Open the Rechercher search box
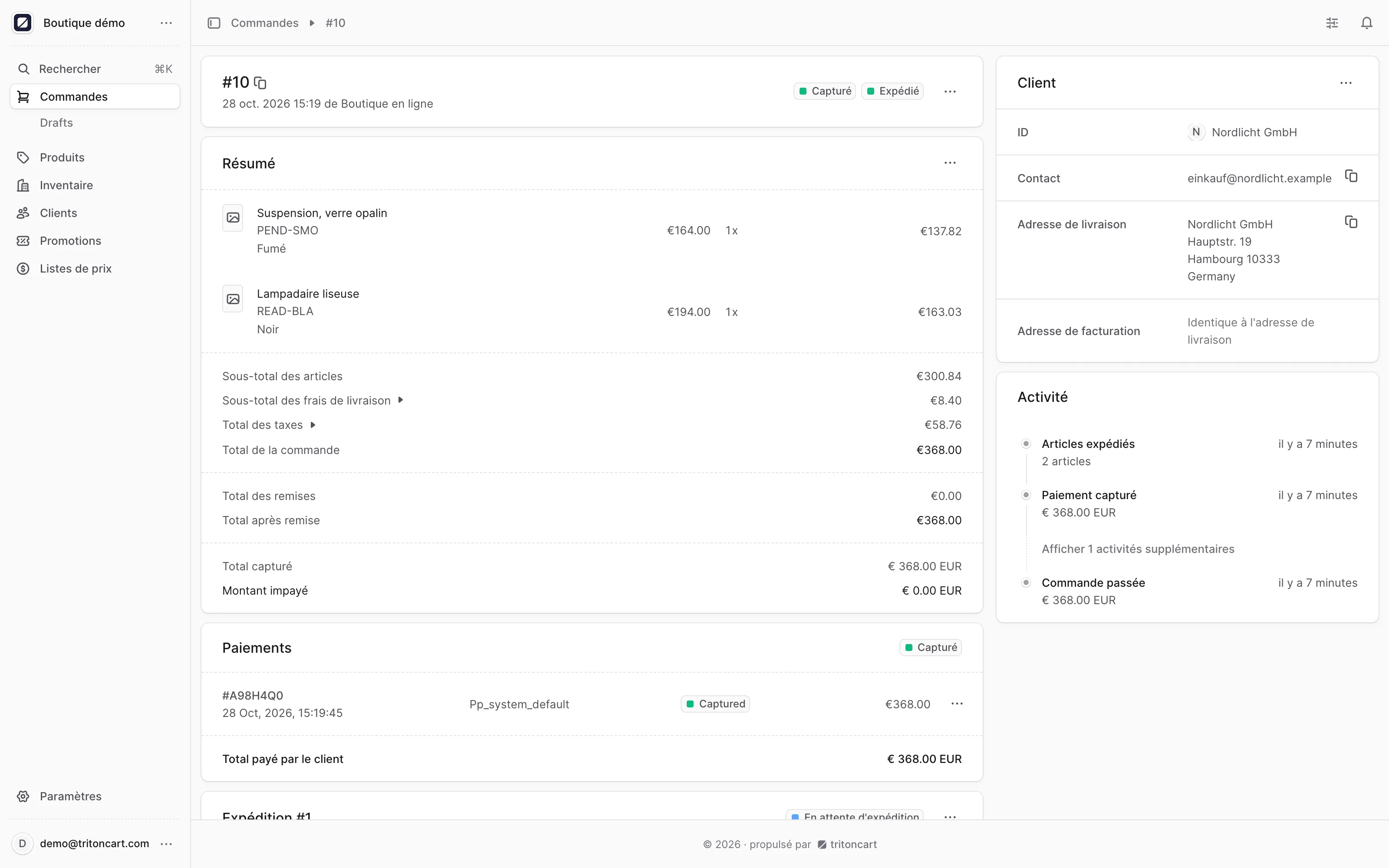Image resolution: width=1389 pixels, height=868 pixels. coord(95,69)
